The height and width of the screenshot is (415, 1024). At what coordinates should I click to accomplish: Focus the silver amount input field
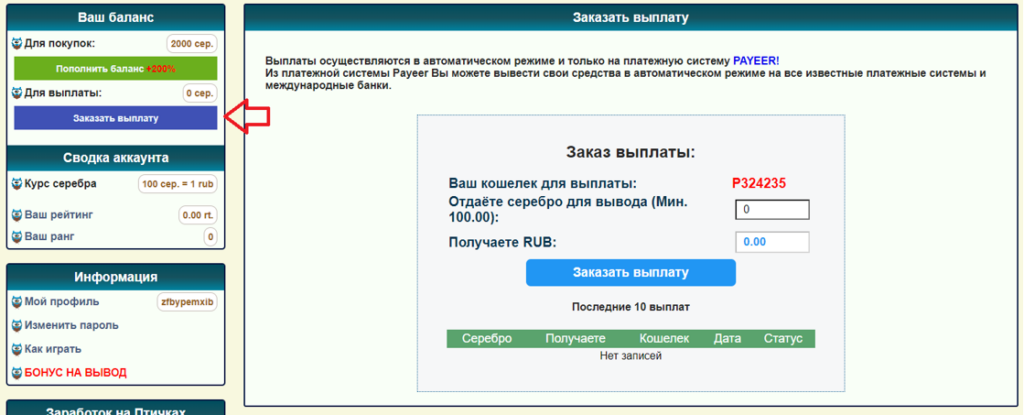coord(773,210)
